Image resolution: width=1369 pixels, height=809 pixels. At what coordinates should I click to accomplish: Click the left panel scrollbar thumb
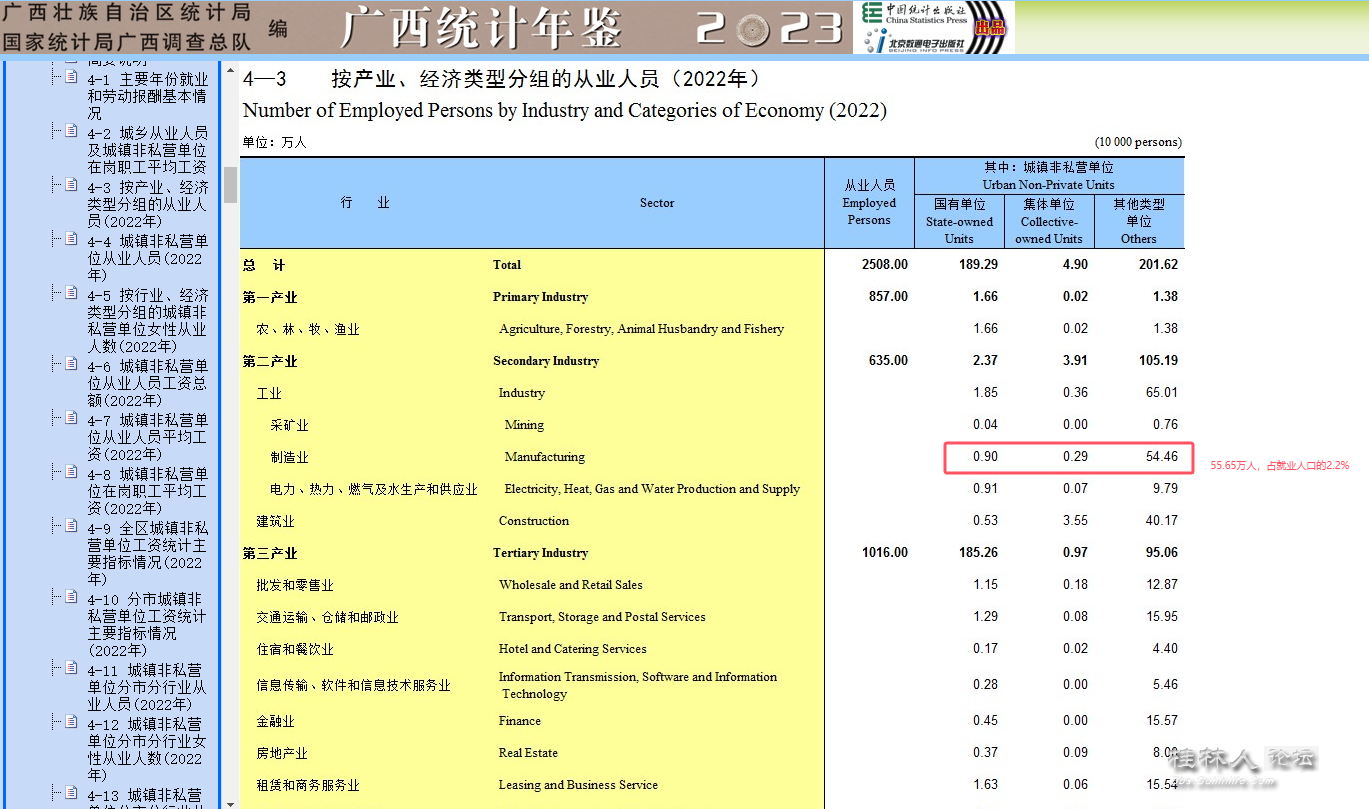point(230,185)
